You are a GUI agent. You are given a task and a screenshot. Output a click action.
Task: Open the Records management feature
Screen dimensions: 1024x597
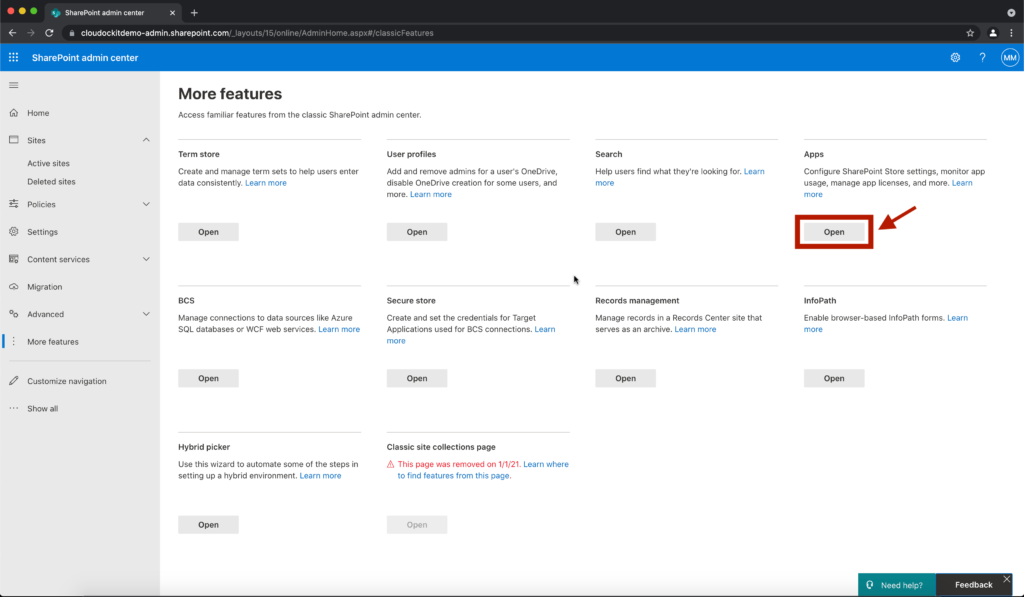point(625,378)
